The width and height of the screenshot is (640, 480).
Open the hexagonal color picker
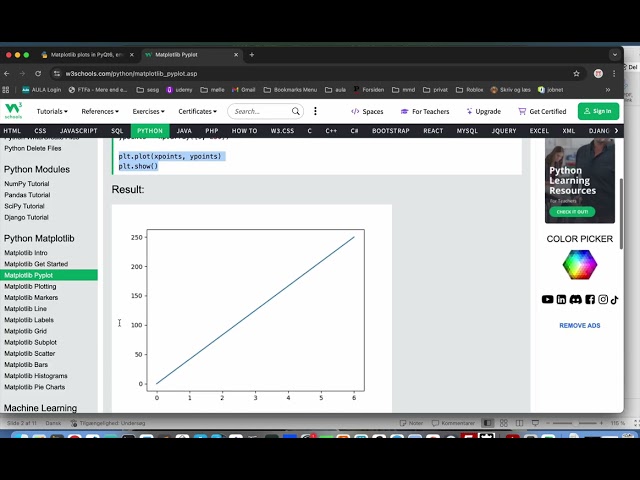tap(580, 264)
